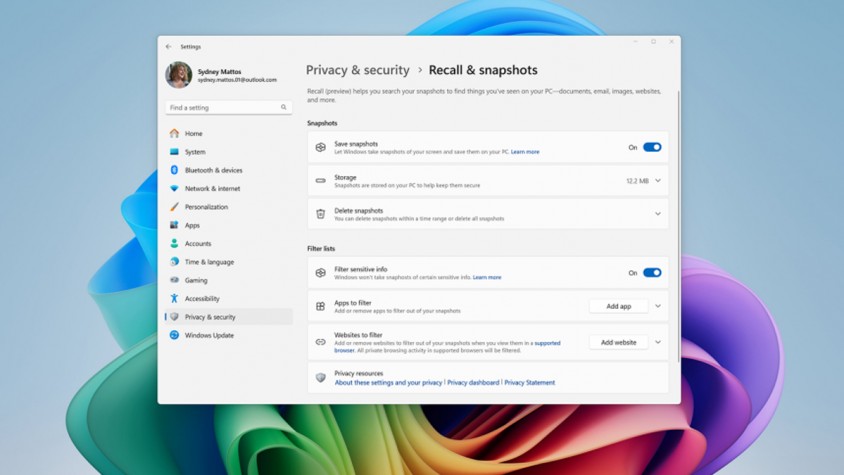The image size is (844, 475).
Task: Expand the Apps to filter chevron
Action: click(x=658, y=306)
